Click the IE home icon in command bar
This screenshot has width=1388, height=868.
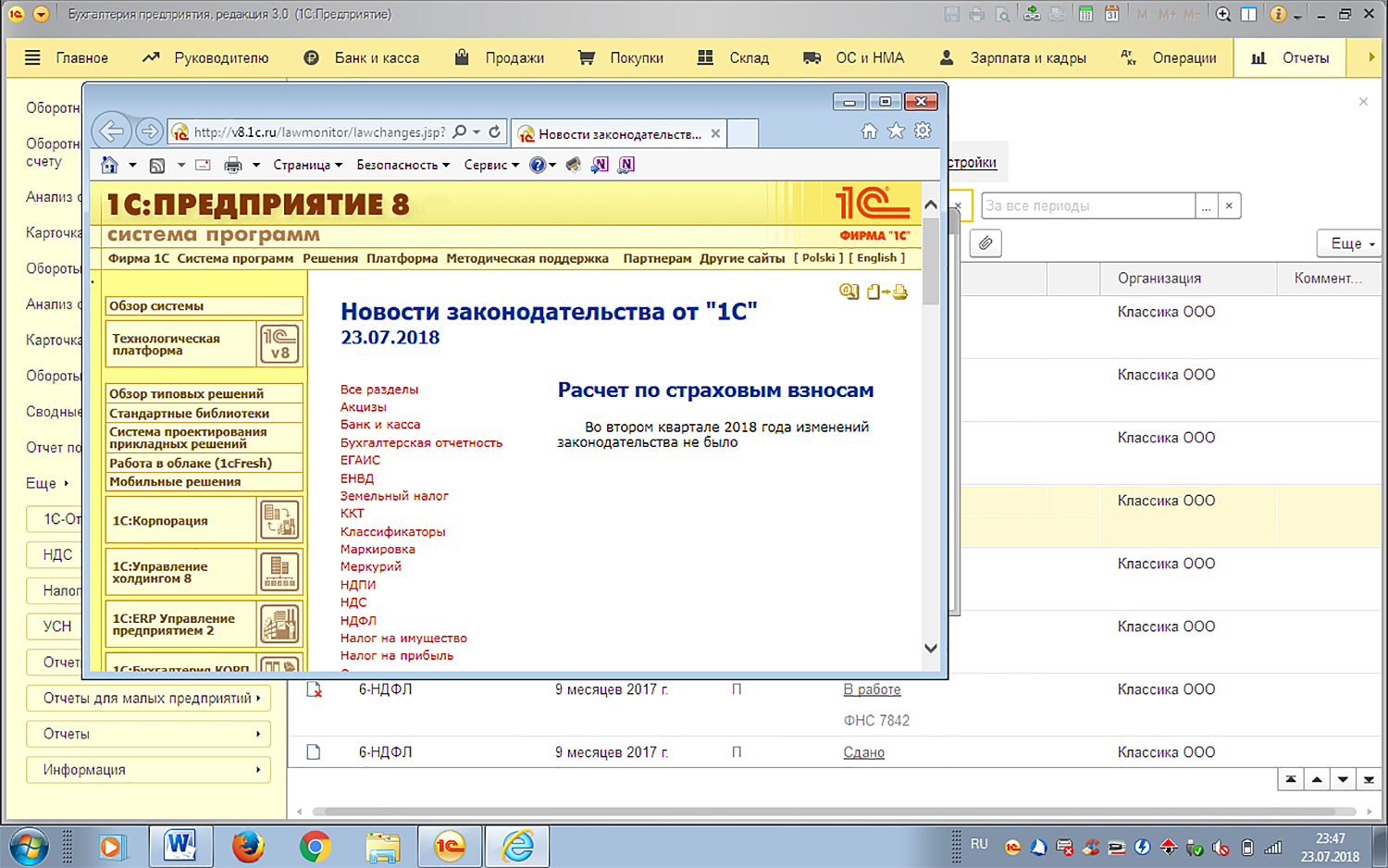click(109, 165)
